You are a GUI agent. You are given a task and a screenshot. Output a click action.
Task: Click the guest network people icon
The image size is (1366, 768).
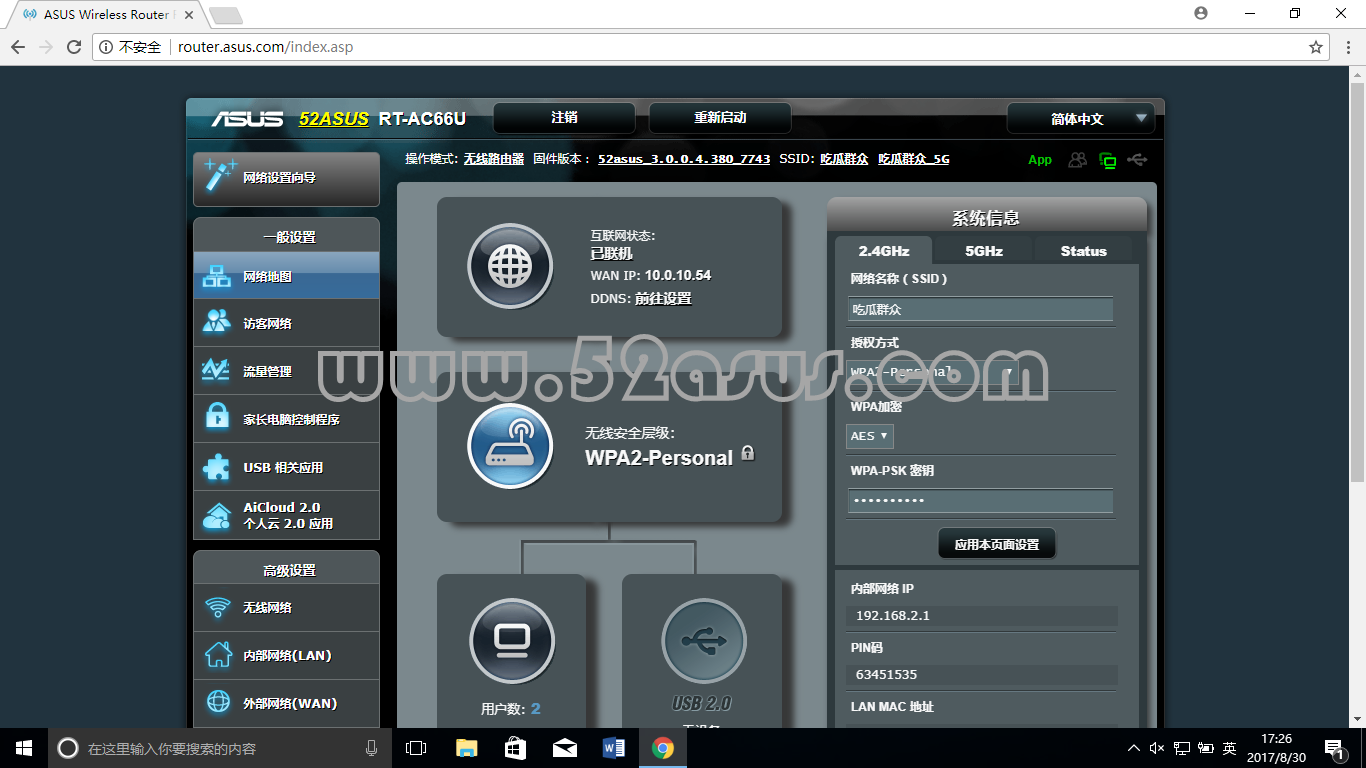click(x=217, y=322)
